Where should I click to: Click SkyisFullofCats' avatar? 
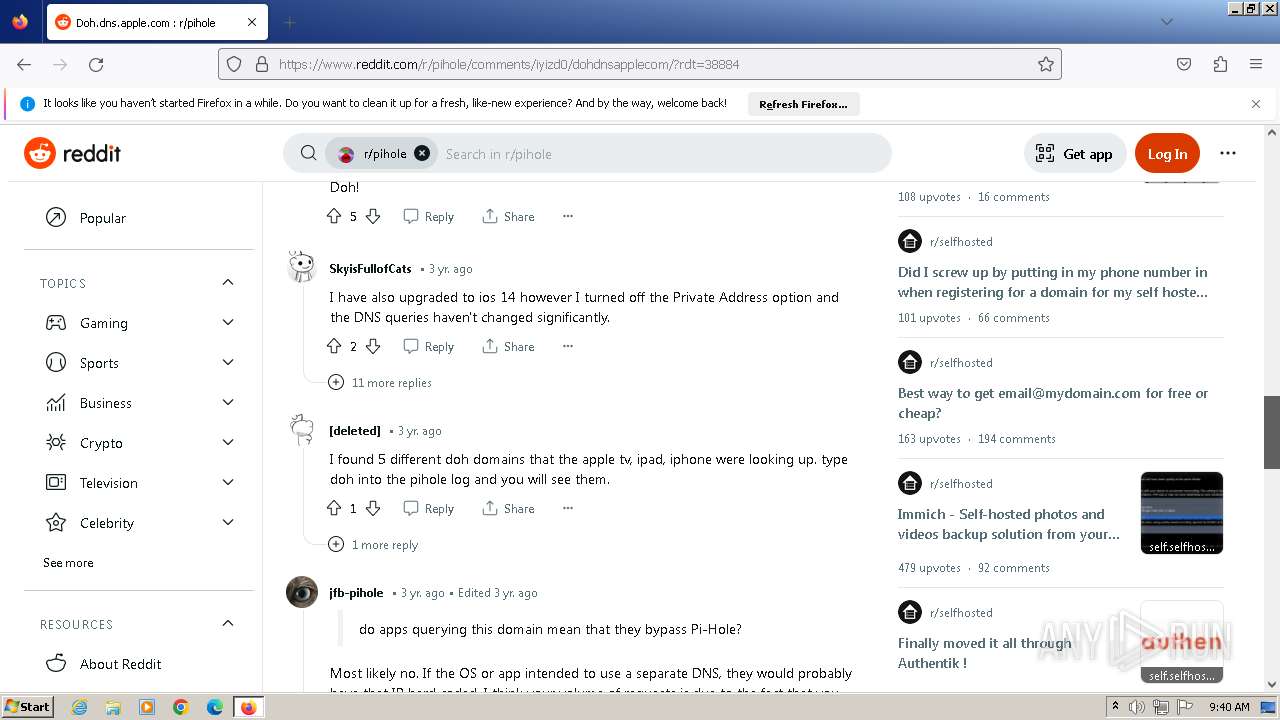(302, 267)
